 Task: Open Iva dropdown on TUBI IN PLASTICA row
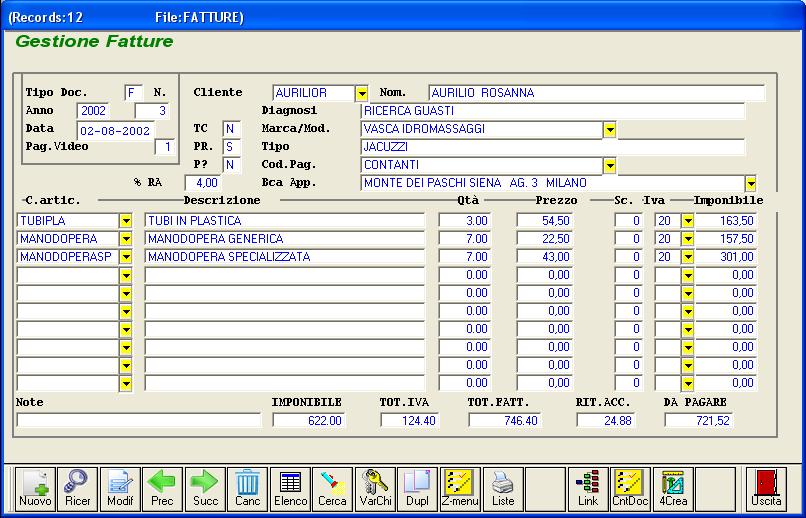point(688,221)
